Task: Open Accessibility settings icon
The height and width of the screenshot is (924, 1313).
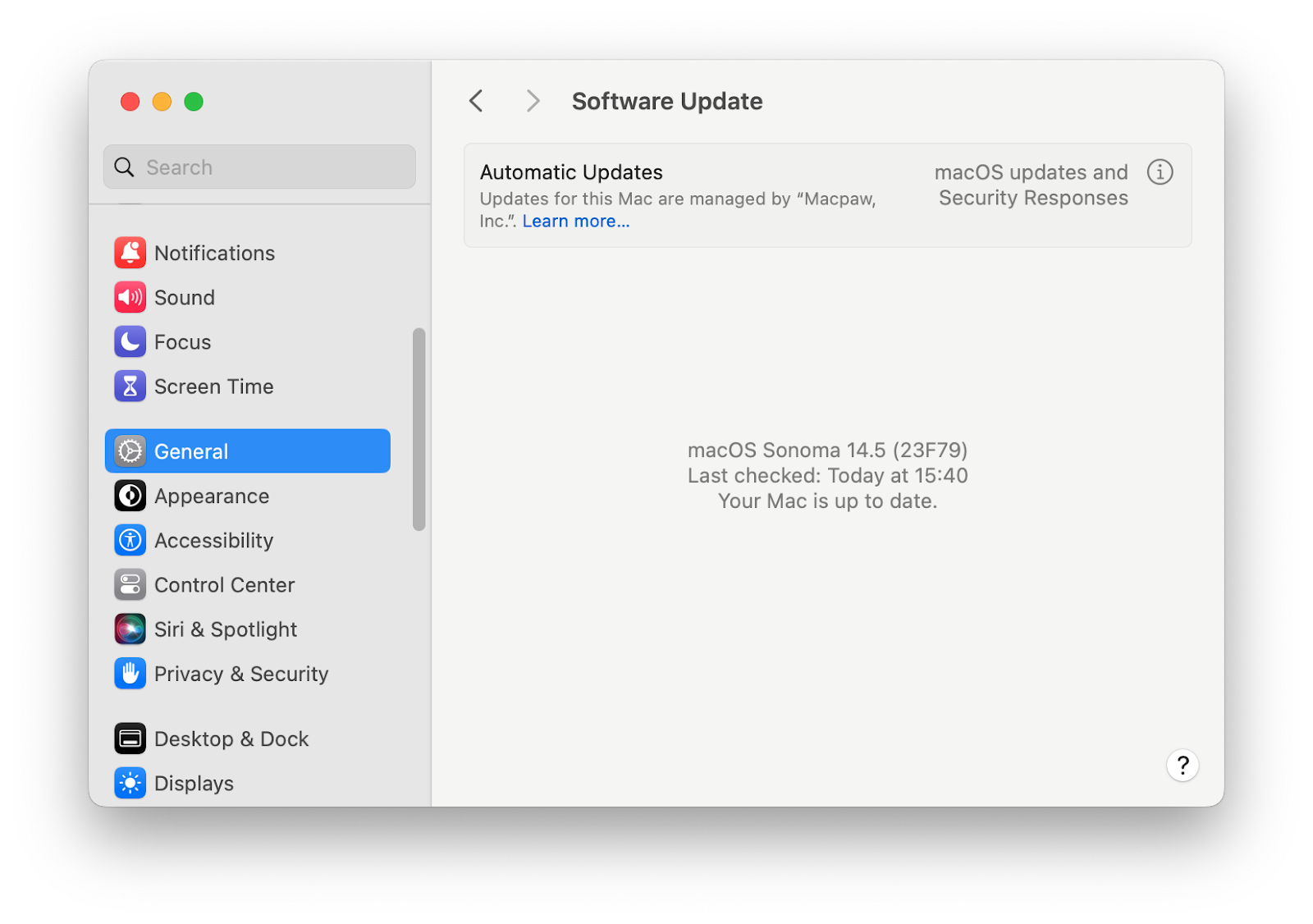Action: coord(130,540)
